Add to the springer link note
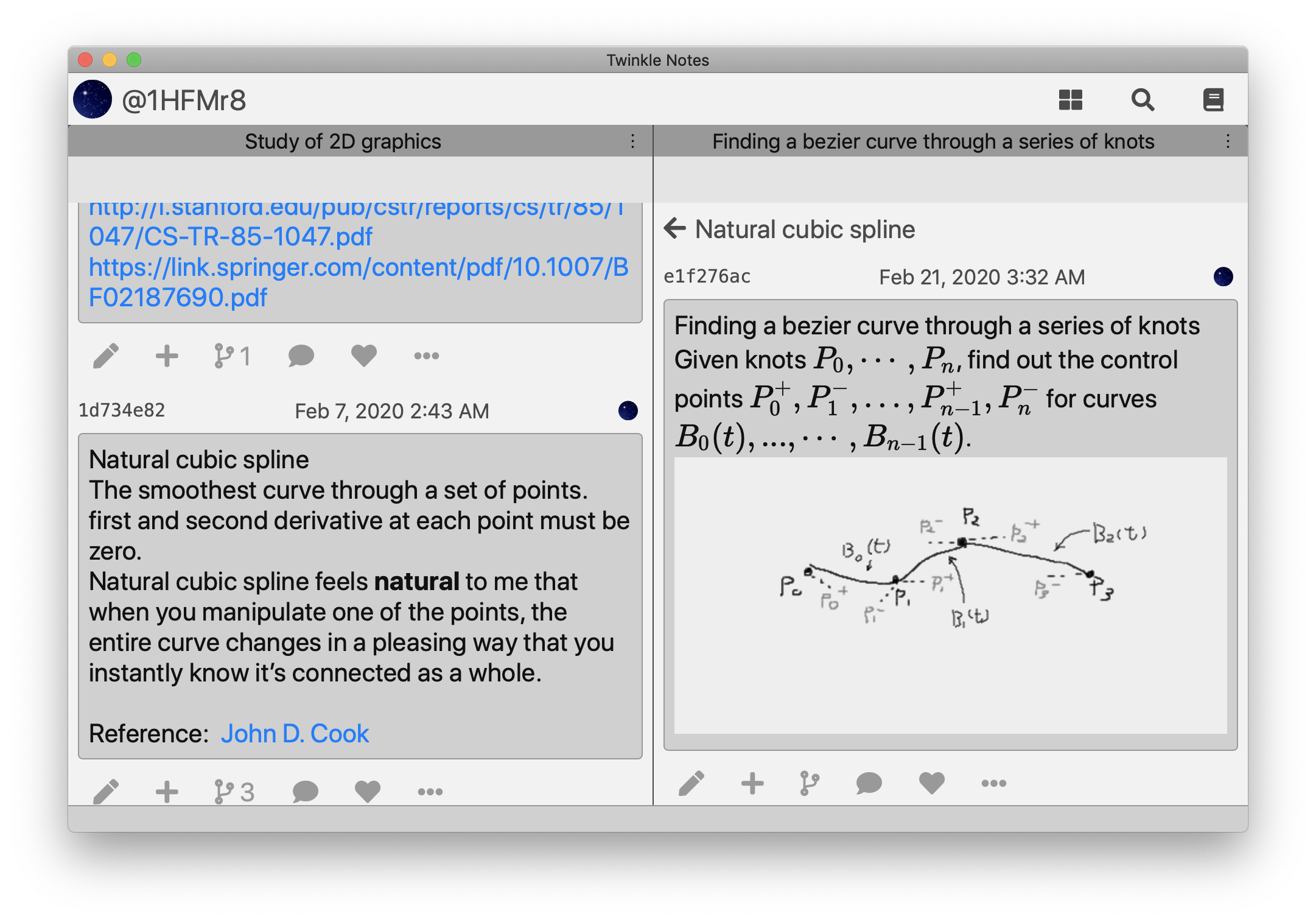 167,356
